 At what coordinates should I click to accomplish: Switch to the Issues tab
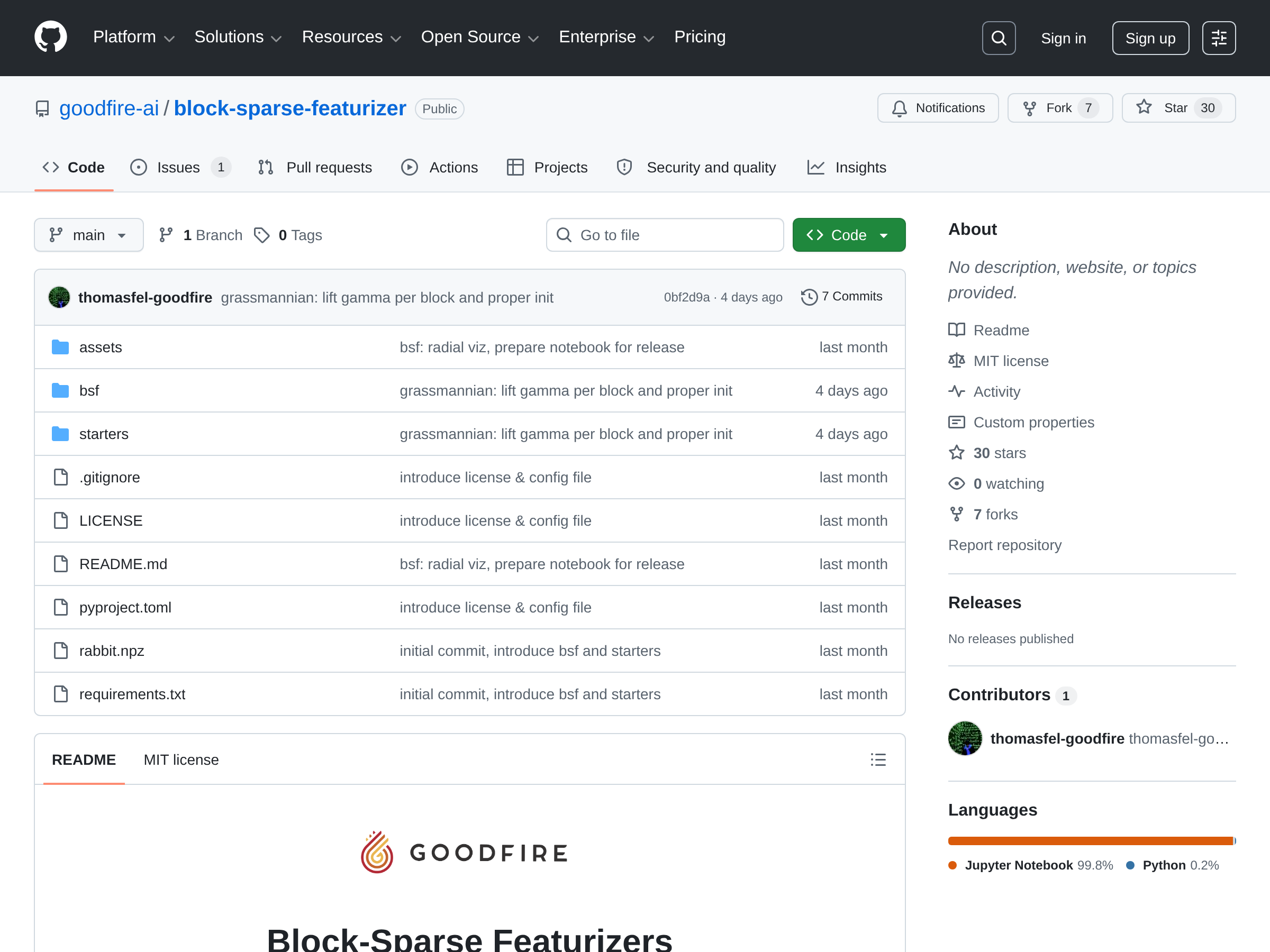(180, 168)
